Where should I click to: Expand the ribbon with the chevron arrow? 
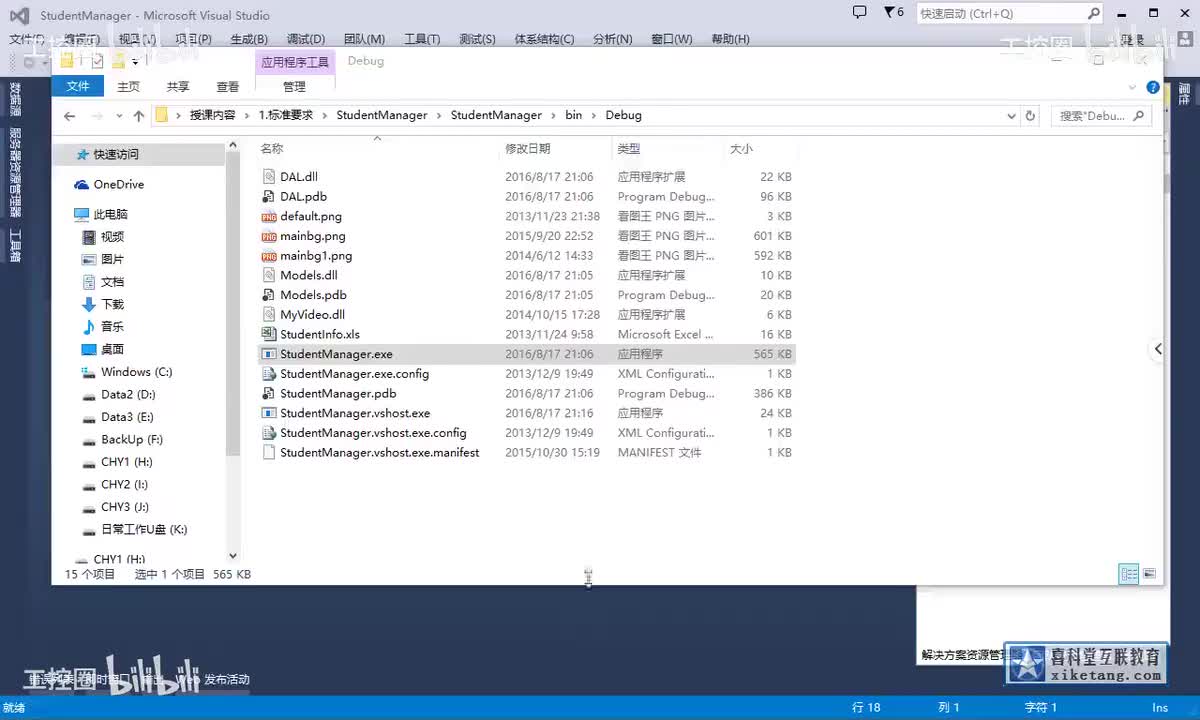point(1133,87)
